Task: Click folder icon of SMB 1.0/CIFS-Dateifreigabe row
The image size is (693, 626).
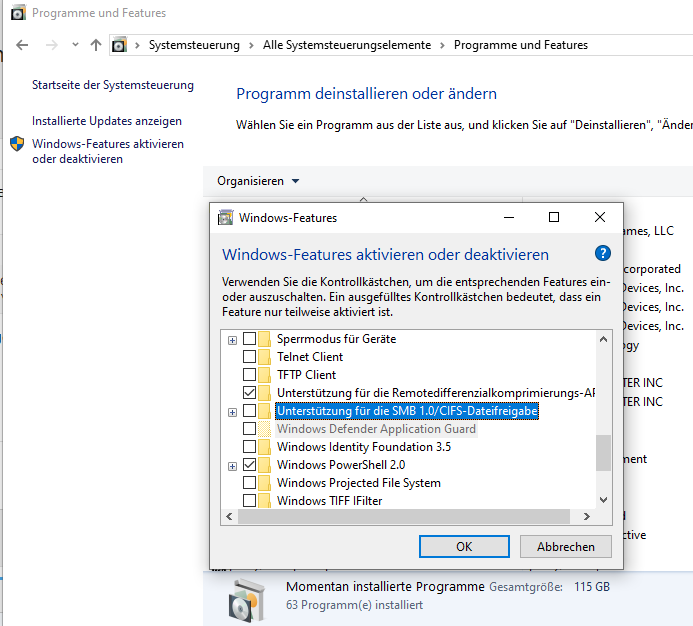Action: point(264,411)
